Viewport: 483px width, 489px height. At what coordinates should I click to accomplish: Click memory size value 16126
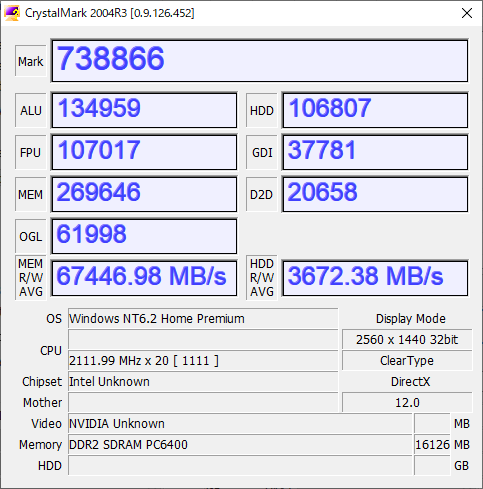pyautogui.click(x=432, y=445)
